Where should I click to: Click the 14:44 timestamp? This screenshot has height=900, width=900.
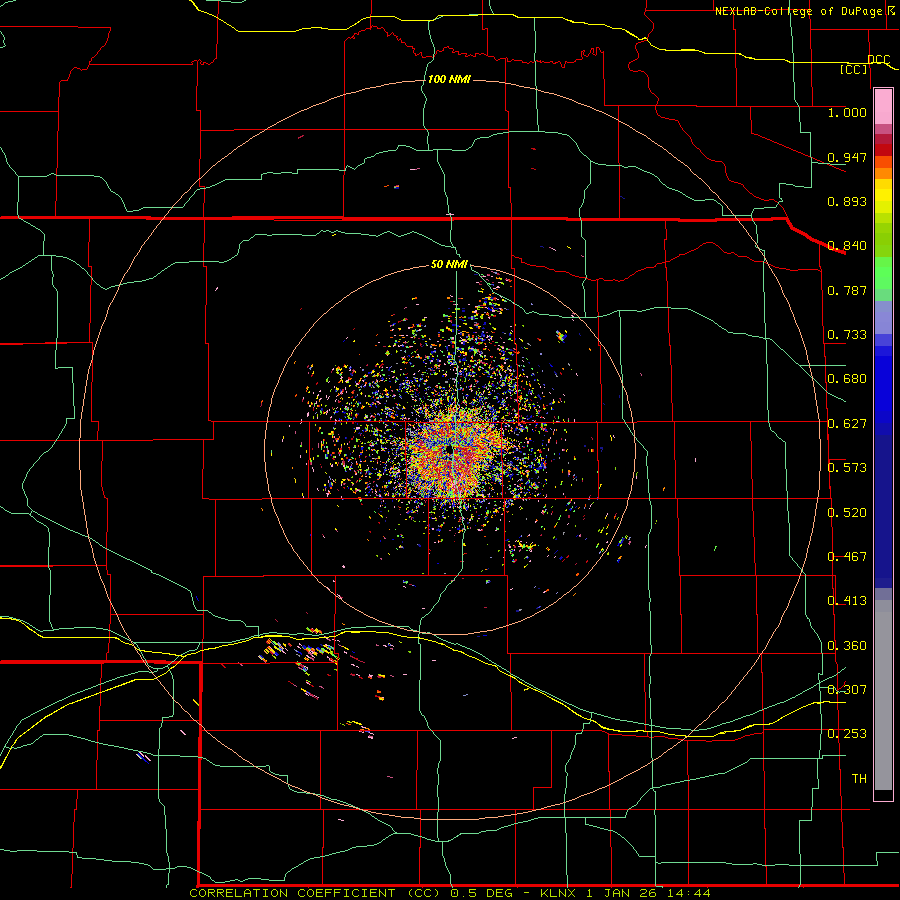tap(689, 893)
